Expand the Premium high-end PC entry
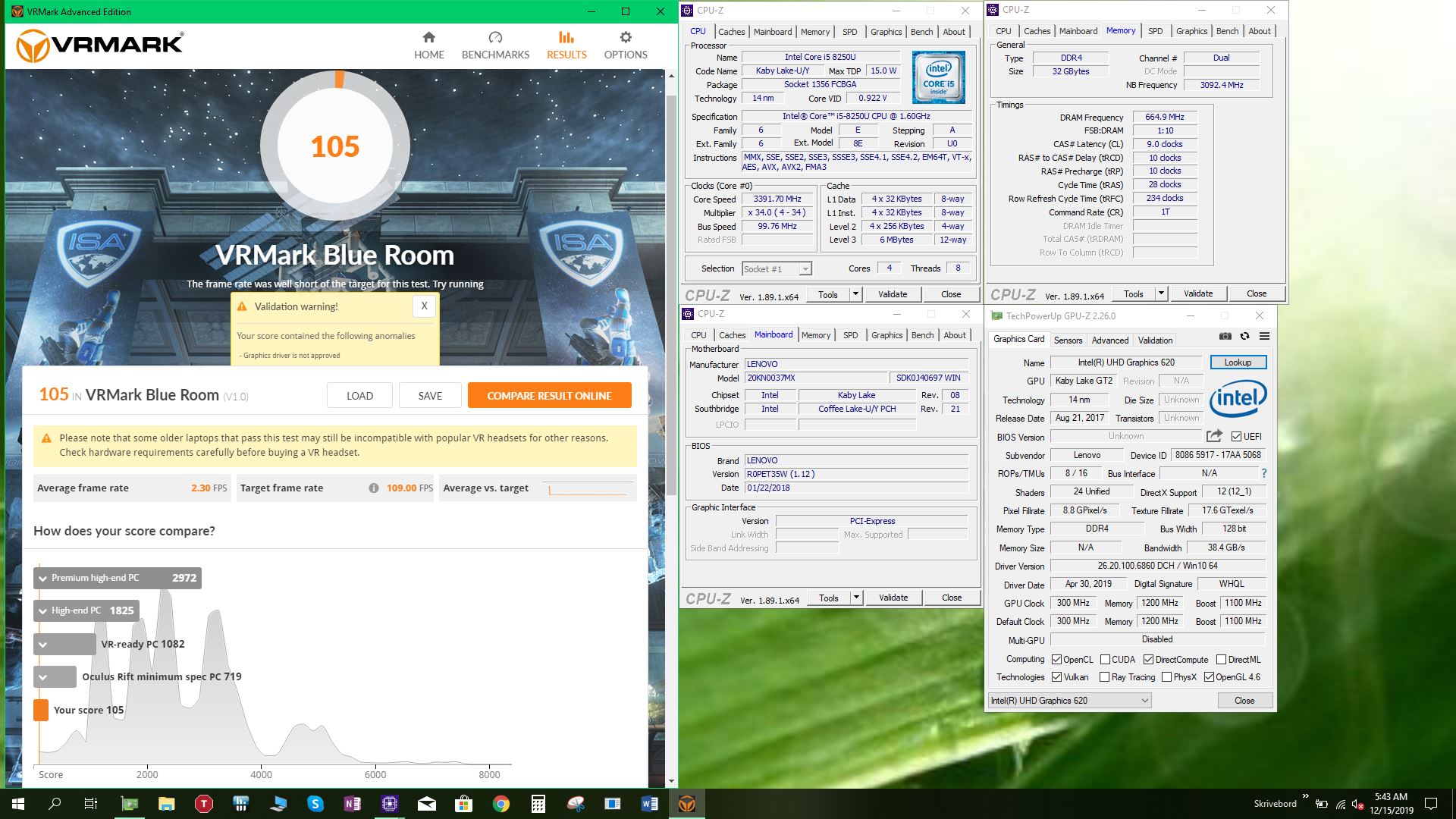Viewport: 1456px width, 819px height. tap(118, 578)
